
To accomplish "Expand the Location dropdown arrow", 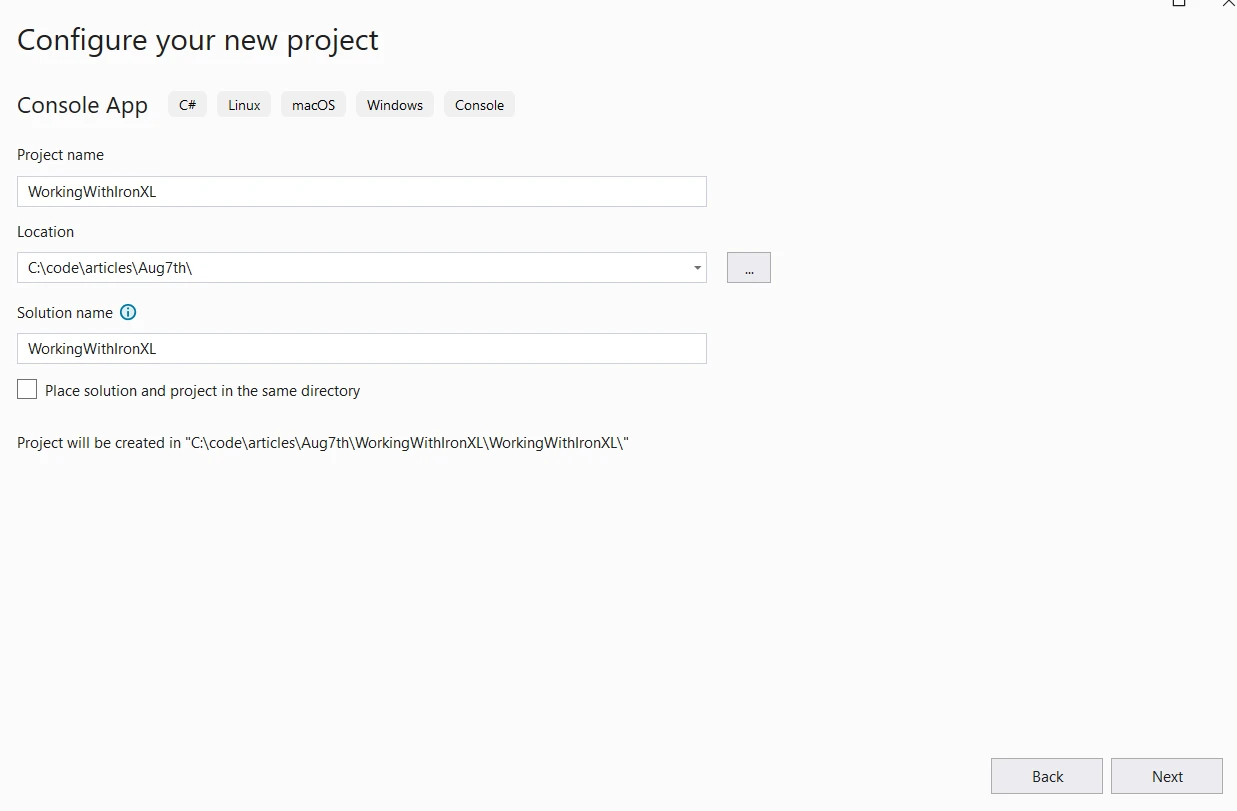I will pos(696,268).
